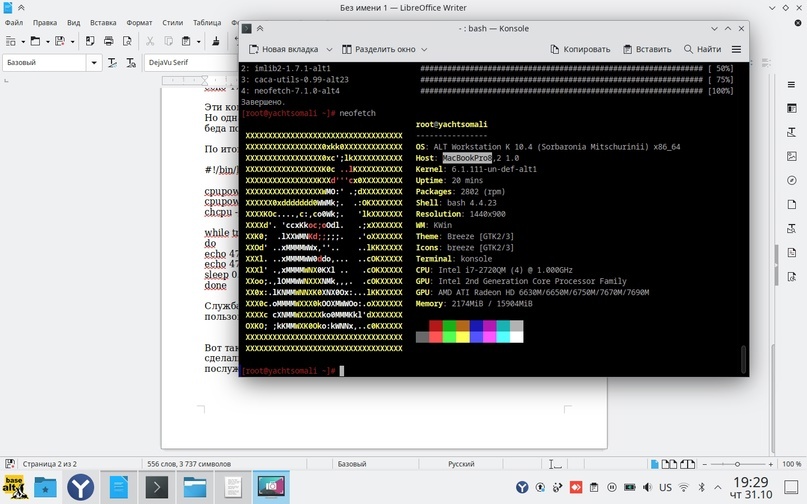Click the New document icon in Writer
Image resolution: width=807 pixels, height=504 pixels.
(x=10, y=41)
